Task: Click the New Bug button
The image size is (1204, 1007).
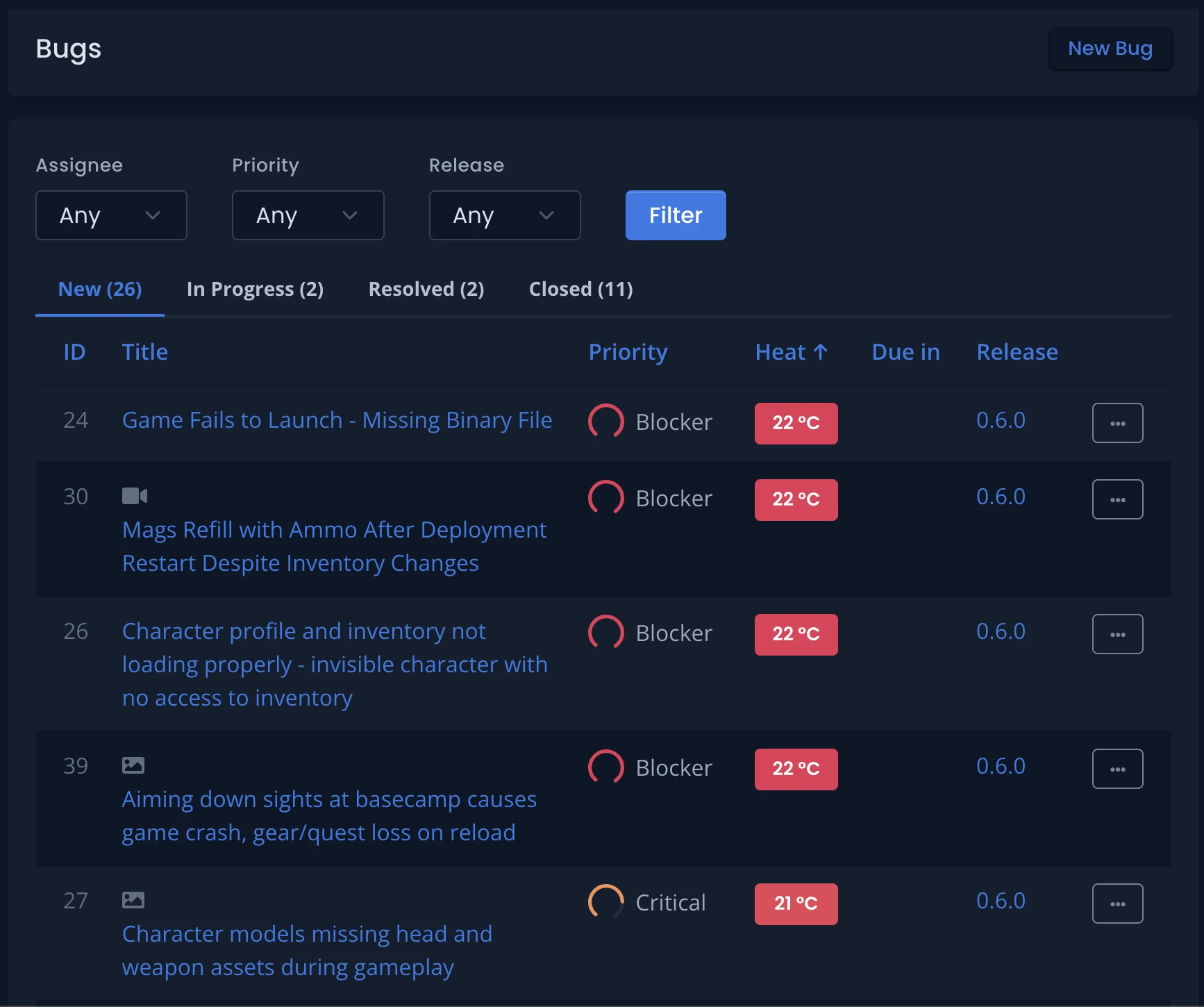Action: [1110, 49]
